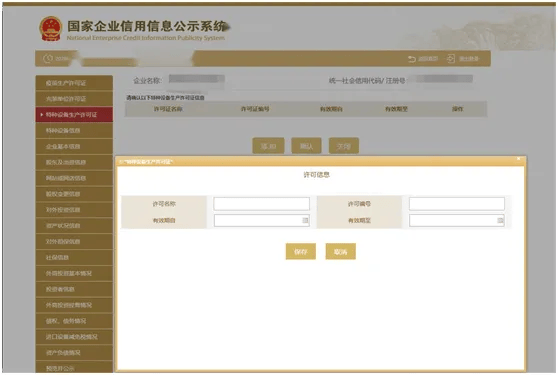Screen dimensions: 558x375
Task: Click the 许可证名称 column header
Action: click(168, 109)
